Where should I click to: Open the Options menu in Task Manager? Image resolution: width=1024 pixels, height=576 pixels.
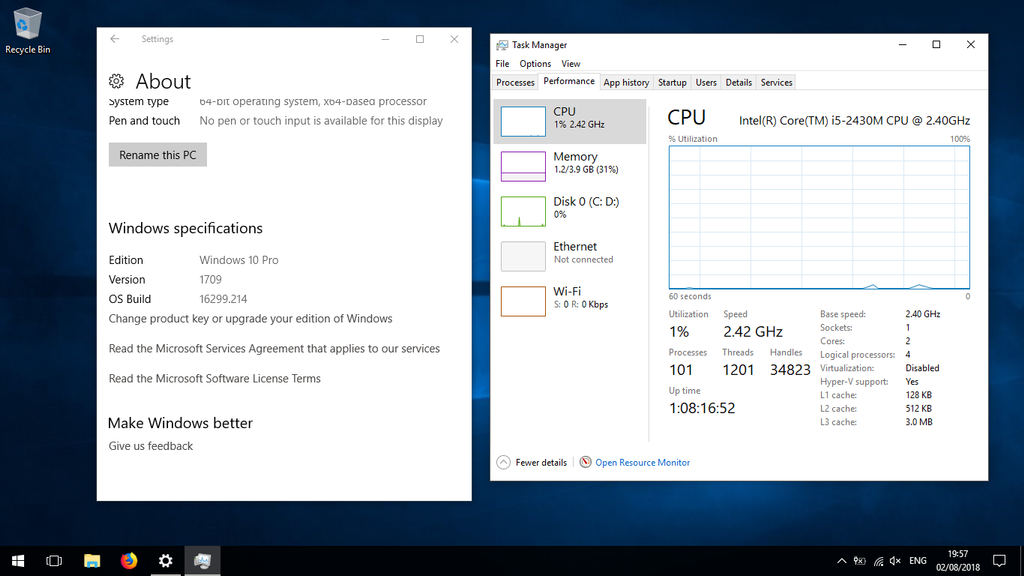point(535,64)
